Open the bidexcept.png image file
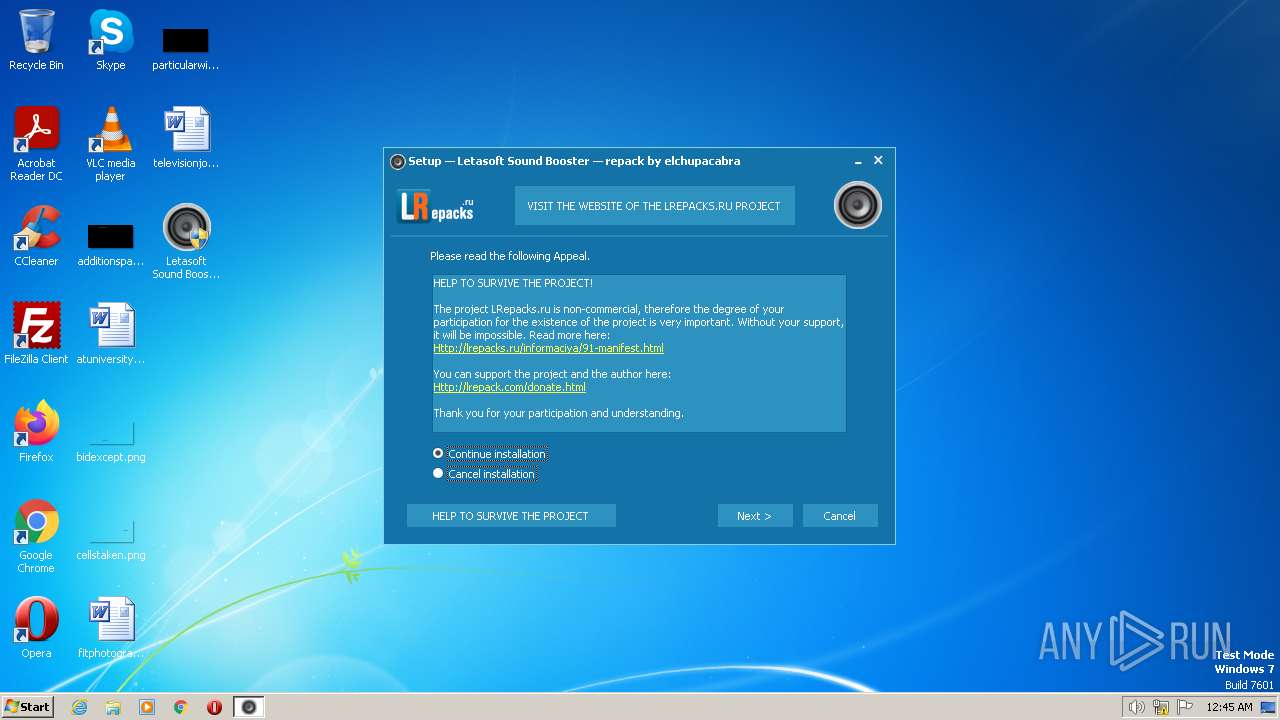 coord(110,440)
